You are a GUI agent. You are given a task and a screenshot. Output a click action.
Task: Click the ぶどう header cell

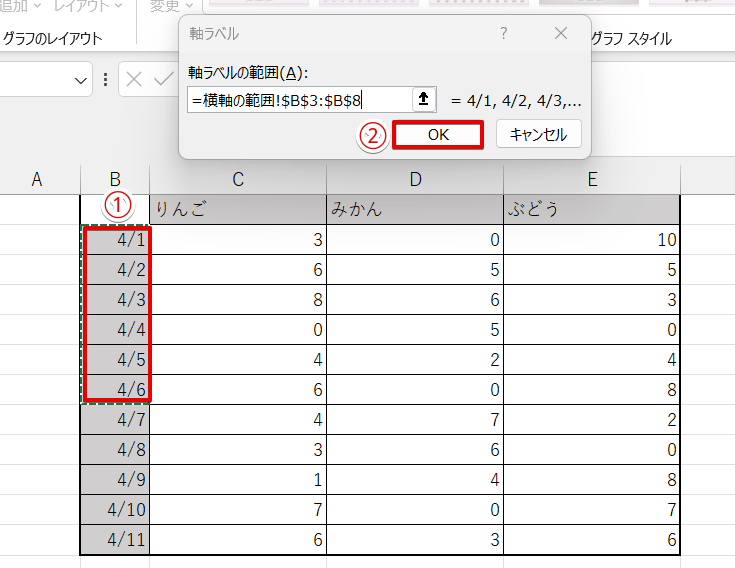click(x=592, y=209)
